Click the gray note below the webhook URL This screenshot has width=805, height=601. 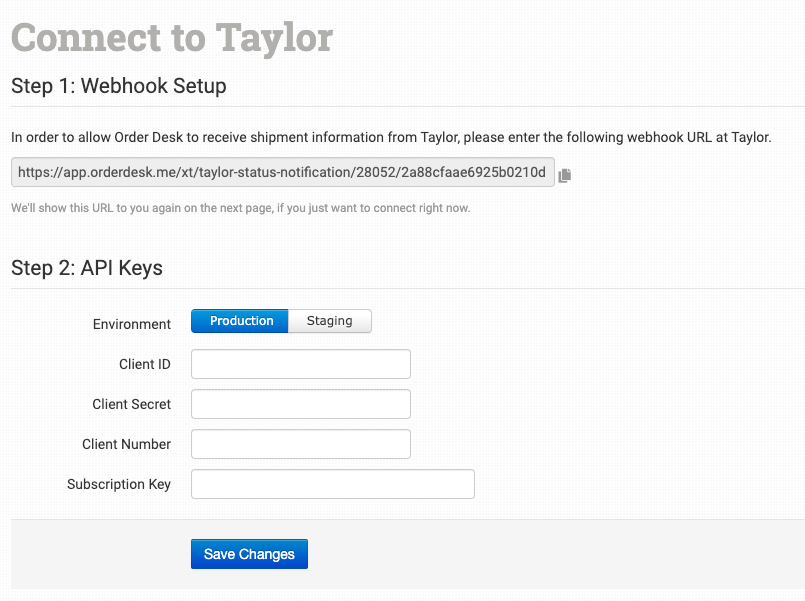pos(240,208)
